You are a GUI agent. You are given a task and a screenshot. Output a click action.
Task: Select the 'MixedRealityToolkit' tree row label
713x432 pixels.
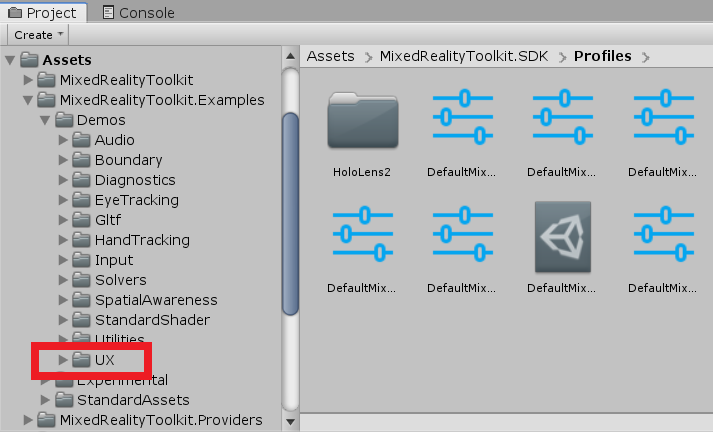126,80
